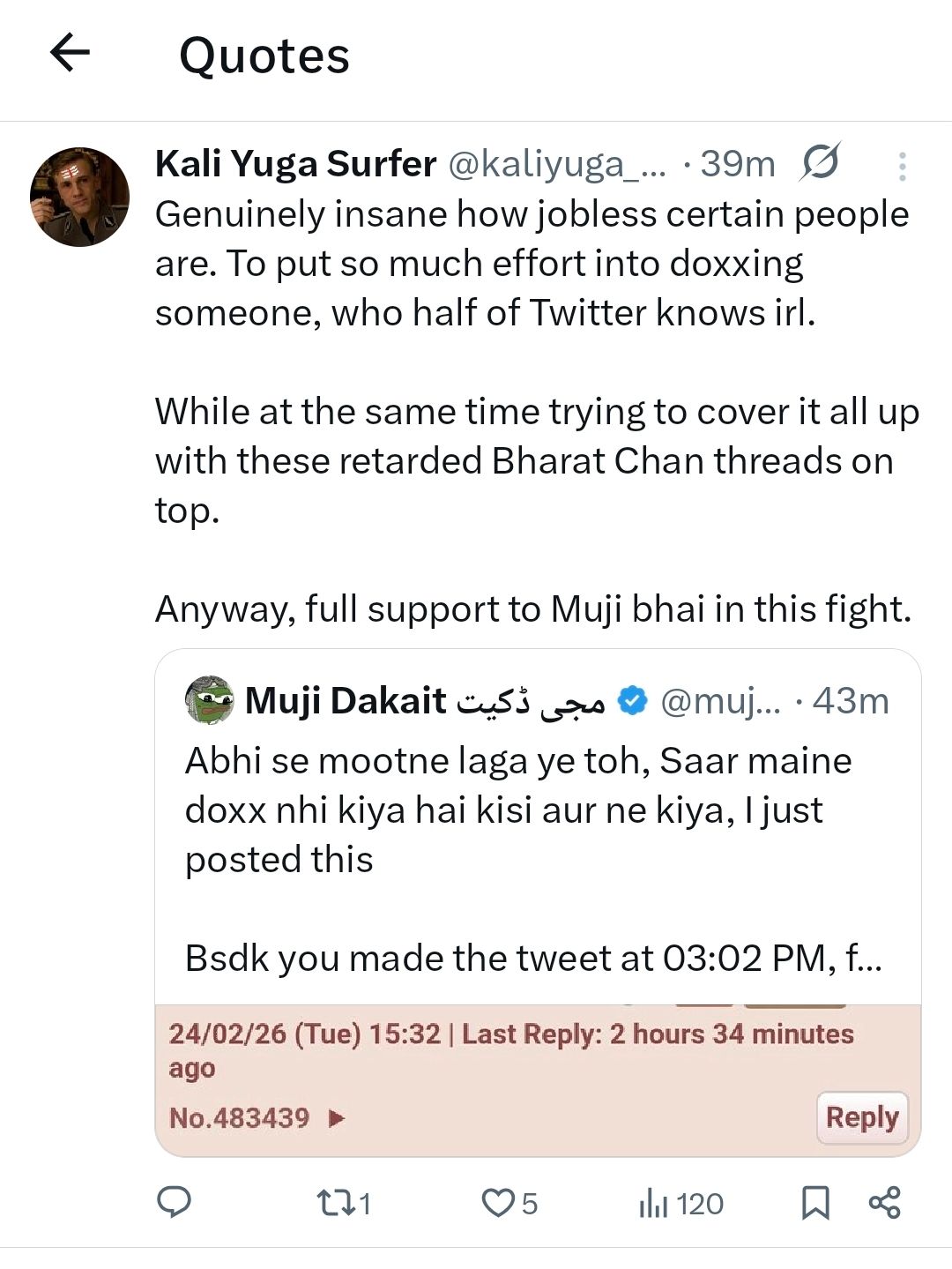Tap the 39m timestamp
Screen dimensions: 952x1269
[x=737, y=164]
